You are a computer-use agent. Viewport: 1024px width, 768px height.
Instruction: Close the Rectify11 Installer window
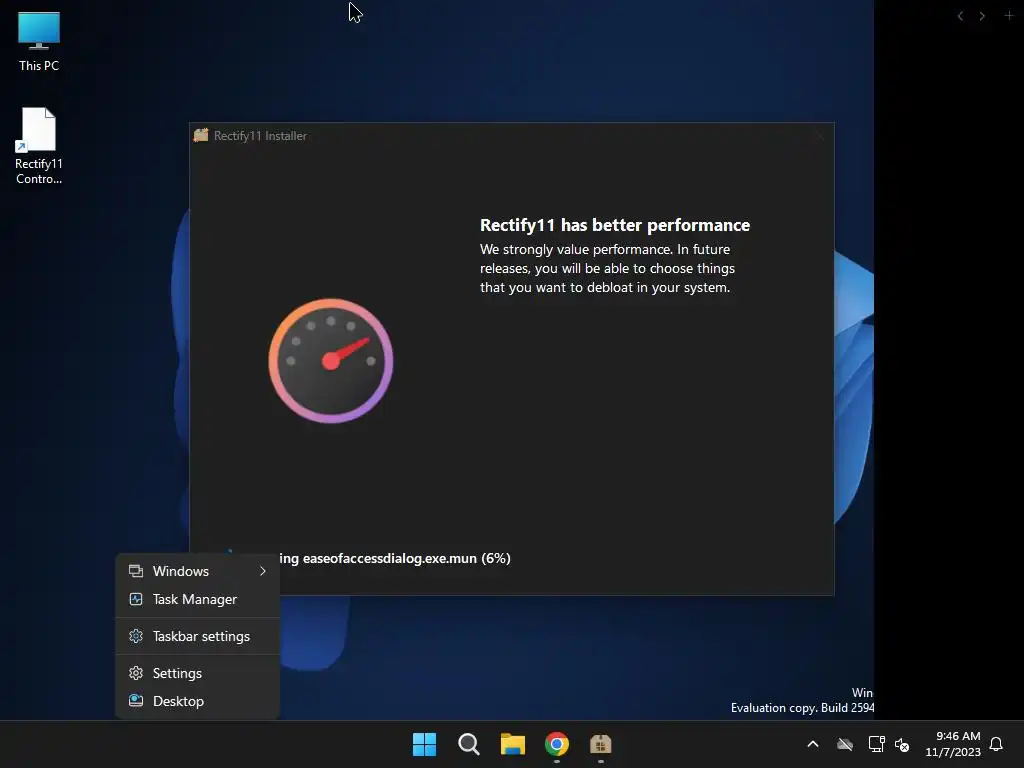click(820, 136)
